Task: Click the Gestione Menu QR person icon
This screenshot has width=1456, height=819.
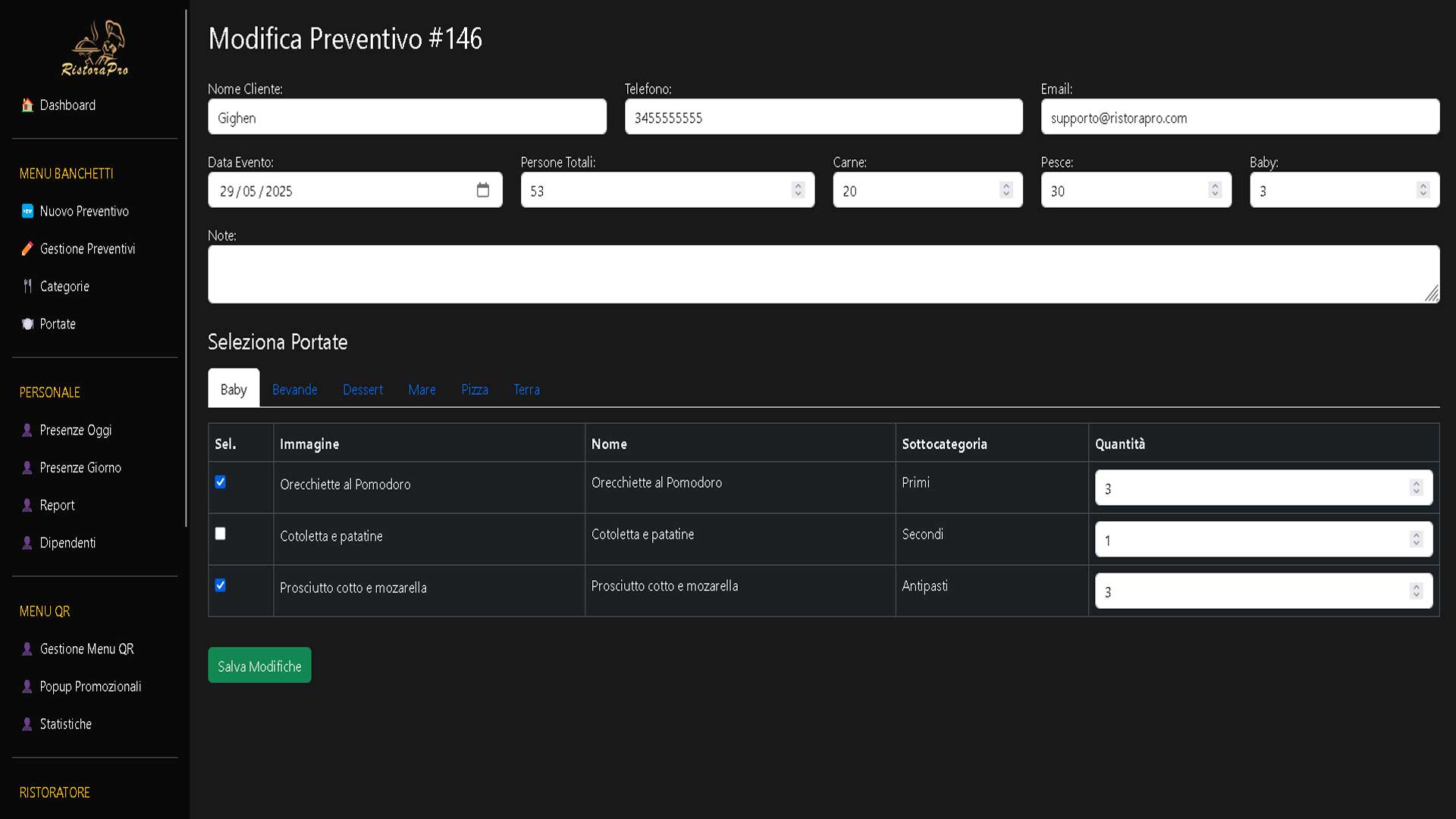Action: (x=27, y=648)
